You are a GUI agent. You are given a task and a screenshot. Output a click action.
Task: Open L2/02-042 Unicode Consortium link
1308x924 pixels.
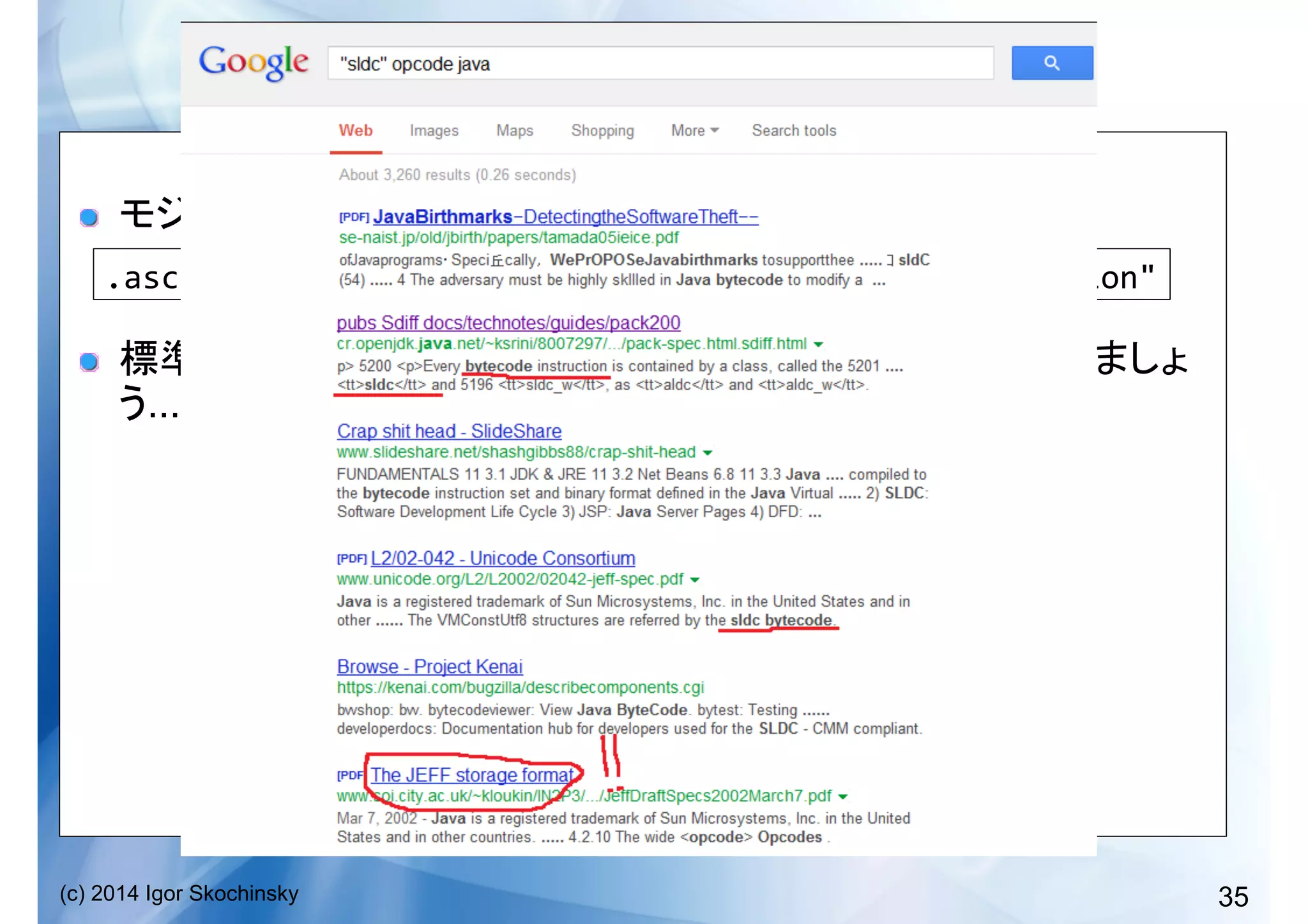(503, 558)
